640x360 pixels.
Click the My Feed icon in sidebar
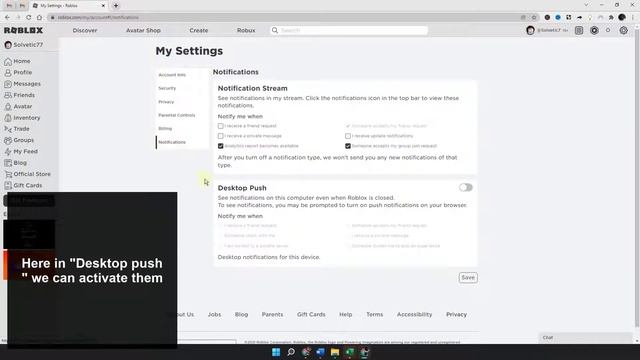(x=8, y=152)
